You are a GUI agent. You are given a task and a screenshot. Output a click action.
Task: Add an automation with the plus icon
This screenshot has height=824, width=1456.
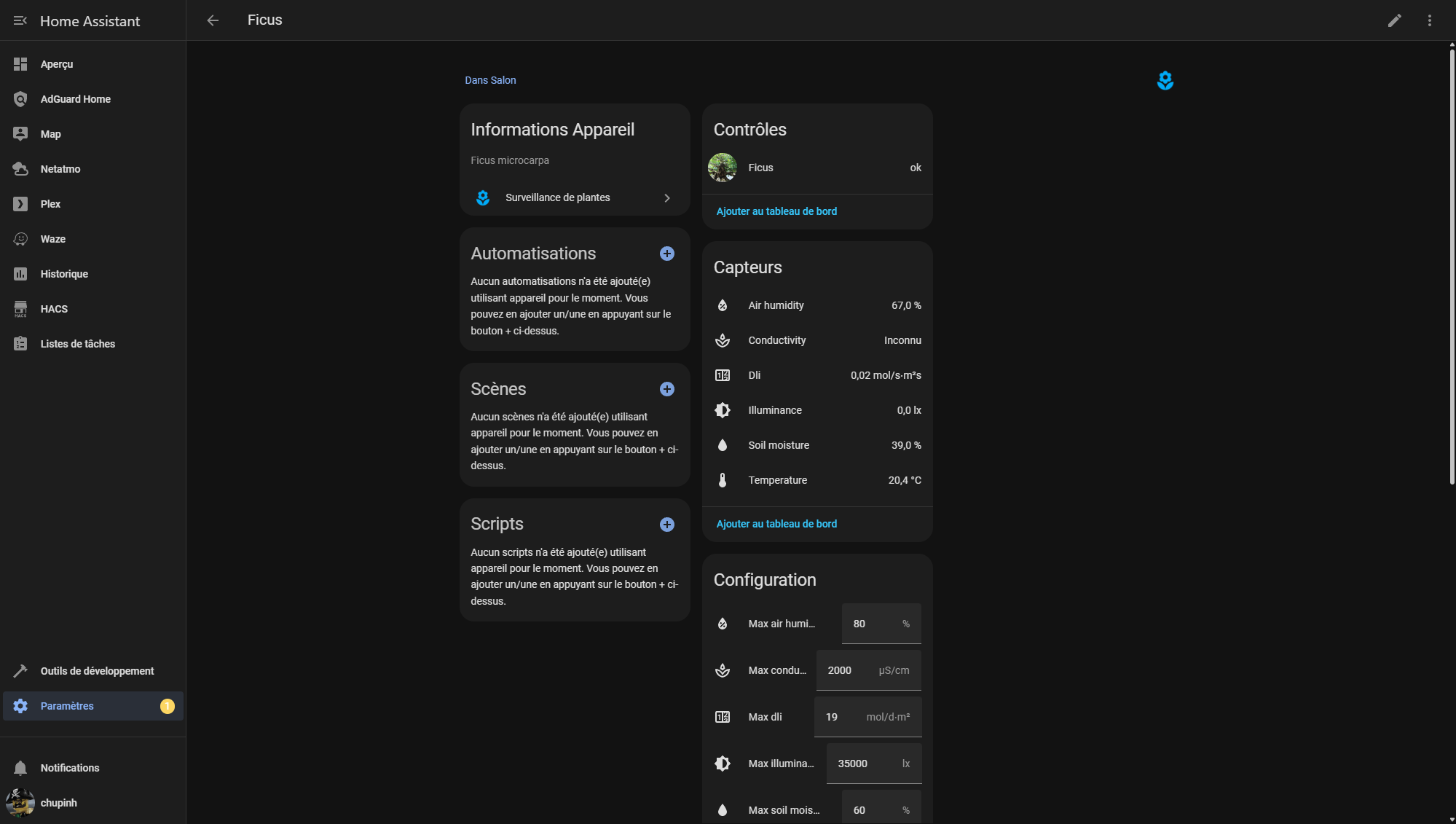coord(666,254)
